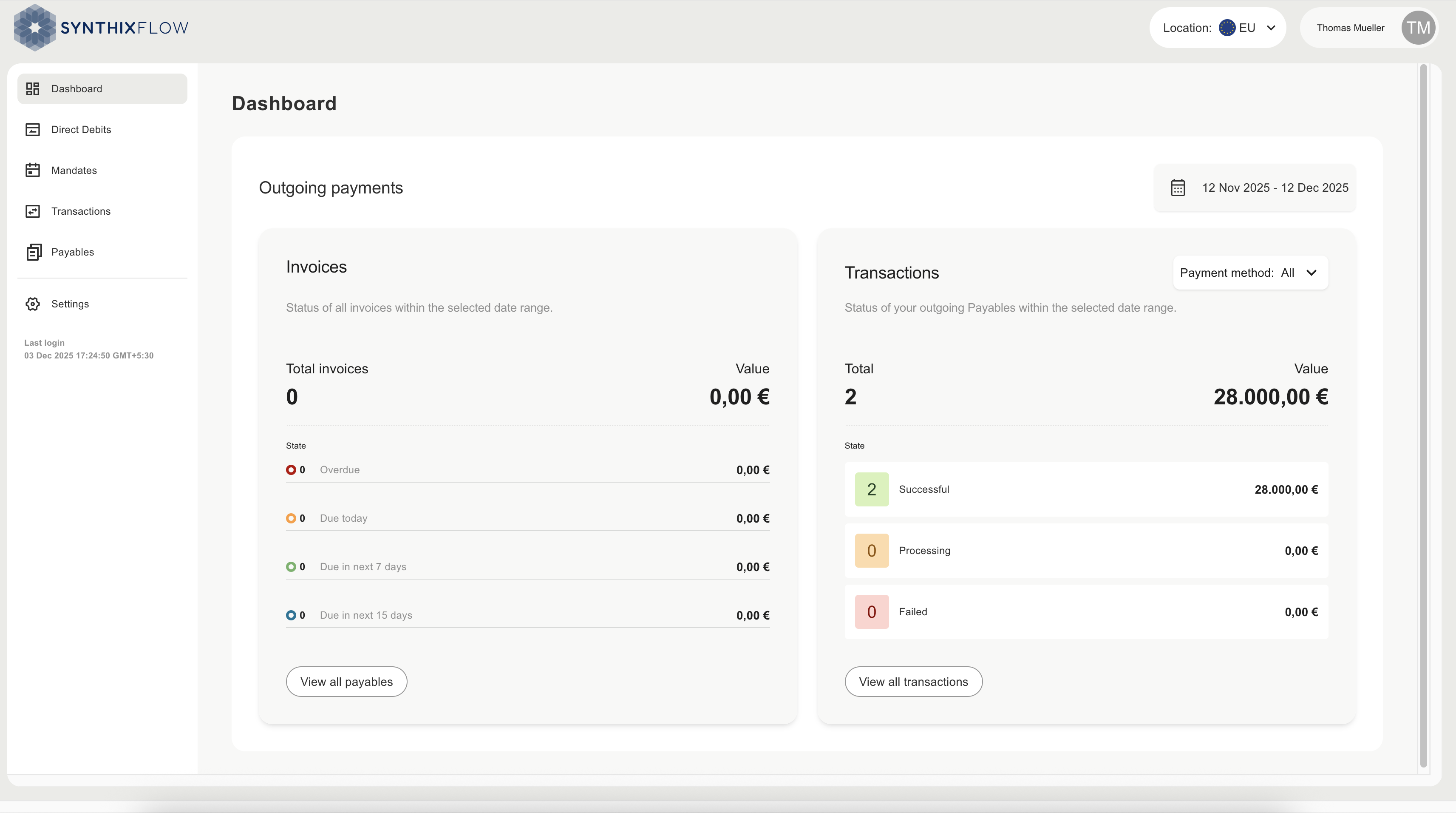Click the Last login timestamp text
The image size is (1456, 813).
[x=89, y=355]
